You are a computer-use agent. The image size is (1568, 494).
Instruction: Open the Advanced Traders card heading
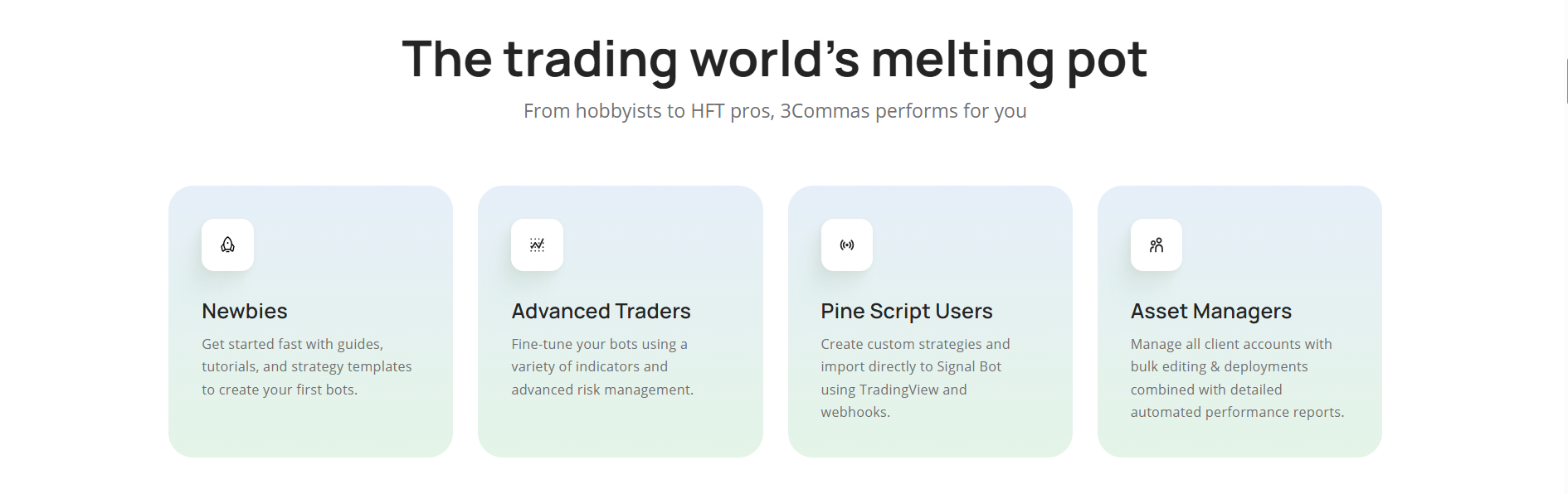(601, 311)
